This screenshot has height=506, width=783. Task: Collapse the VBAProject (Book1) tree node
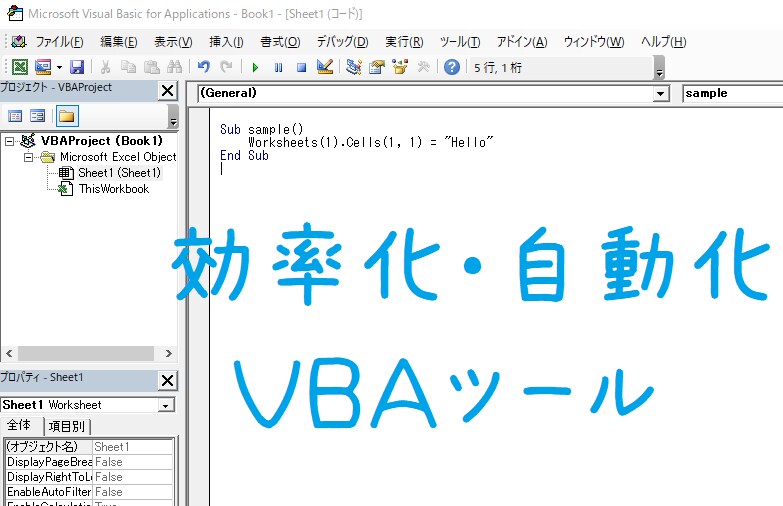9,141
